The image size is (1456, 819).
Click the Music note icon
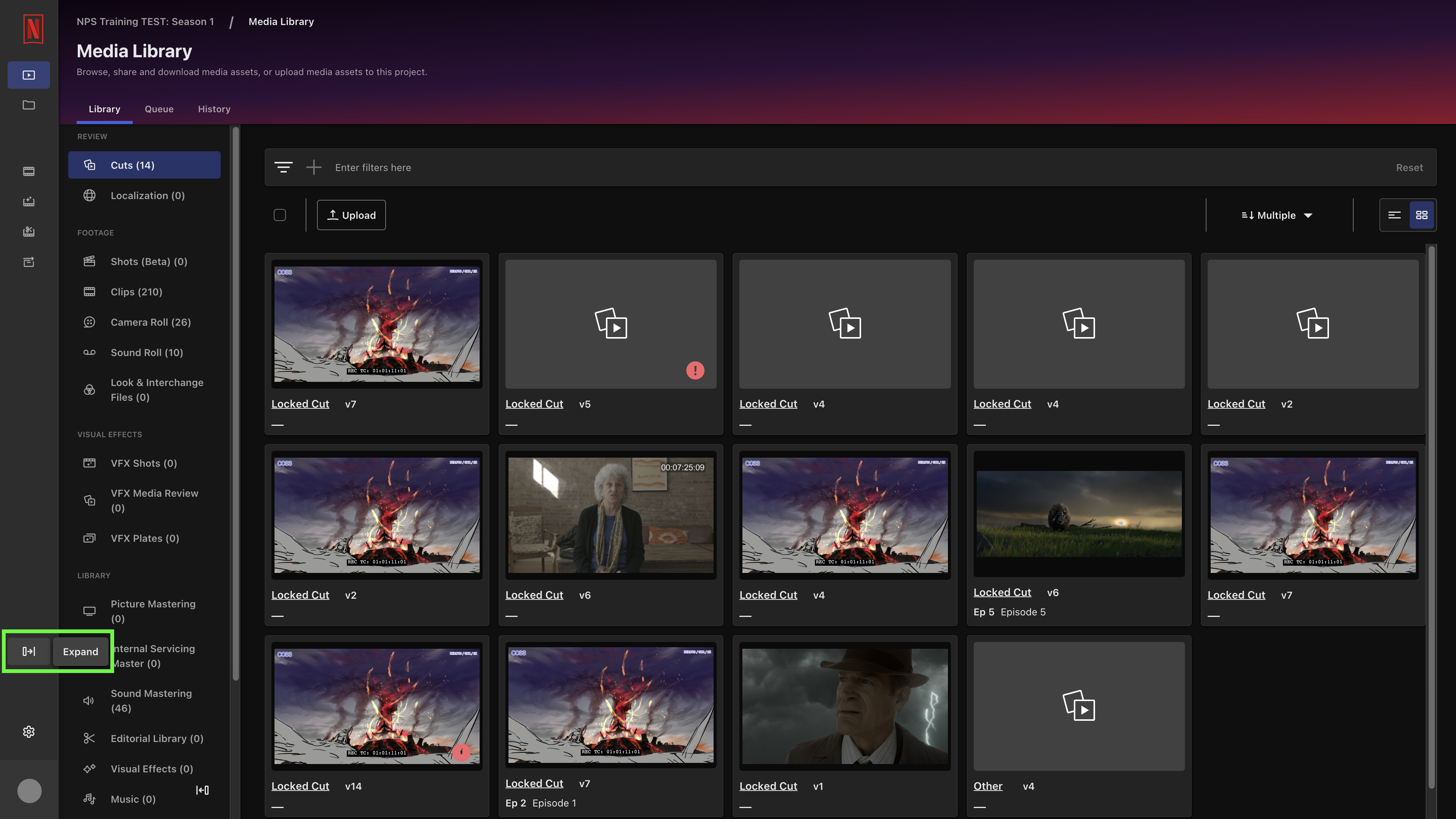point(89,799)
